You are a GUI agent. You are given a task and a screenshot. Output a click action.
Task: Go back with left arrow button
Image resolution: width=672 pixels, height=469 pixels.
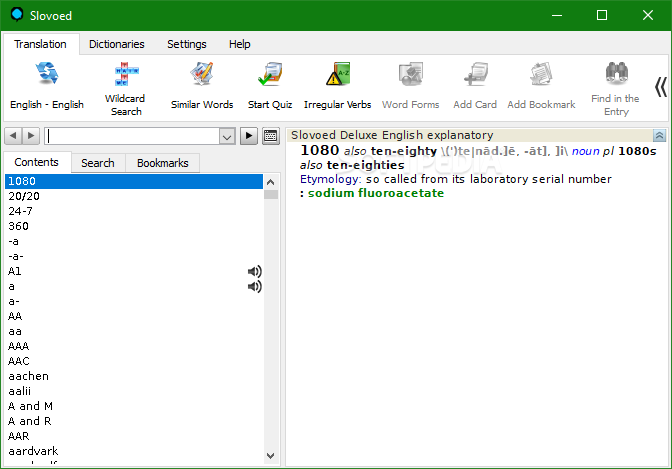tap(13, 136)
